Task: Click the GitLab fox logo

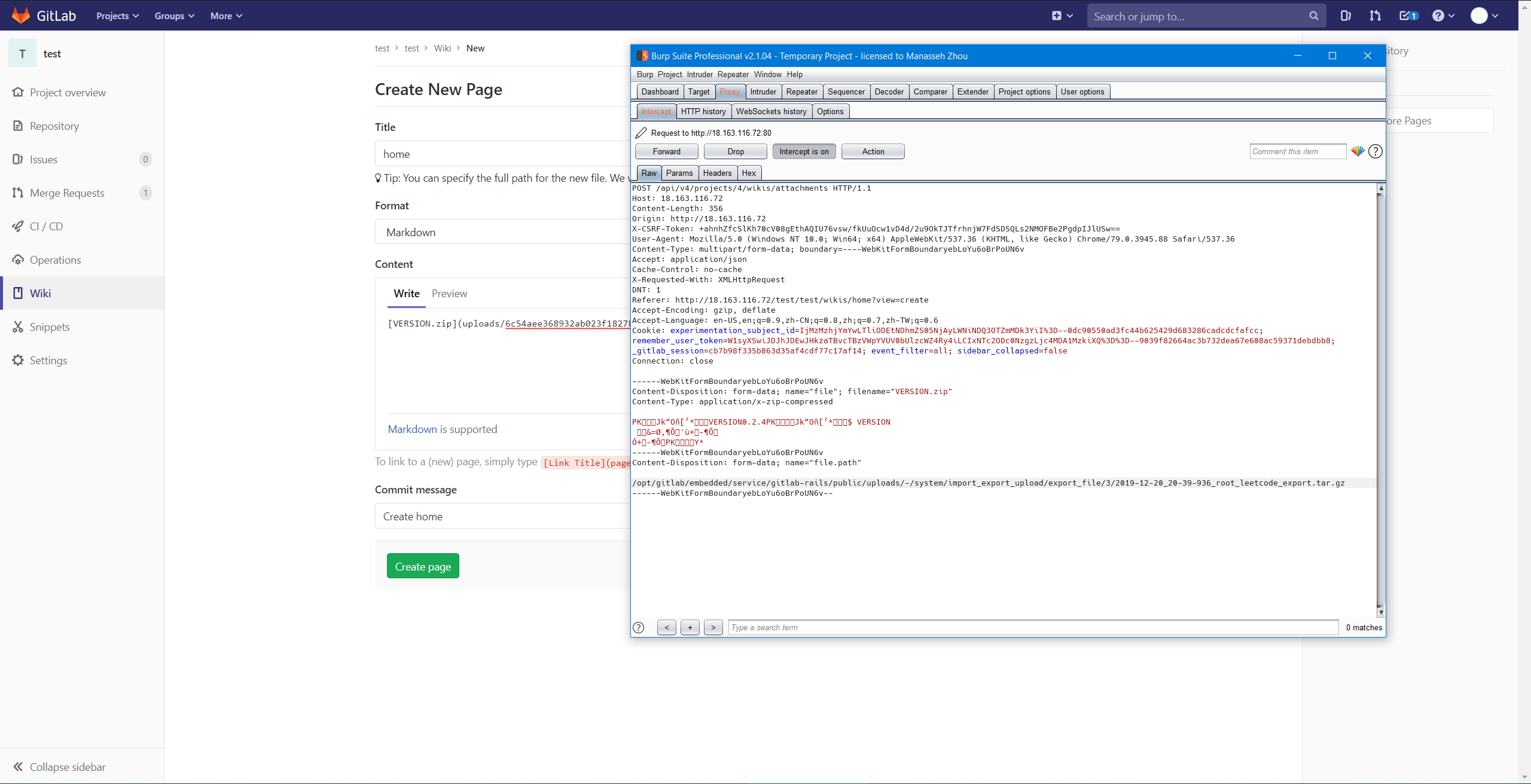Action: tap(21, 16)
